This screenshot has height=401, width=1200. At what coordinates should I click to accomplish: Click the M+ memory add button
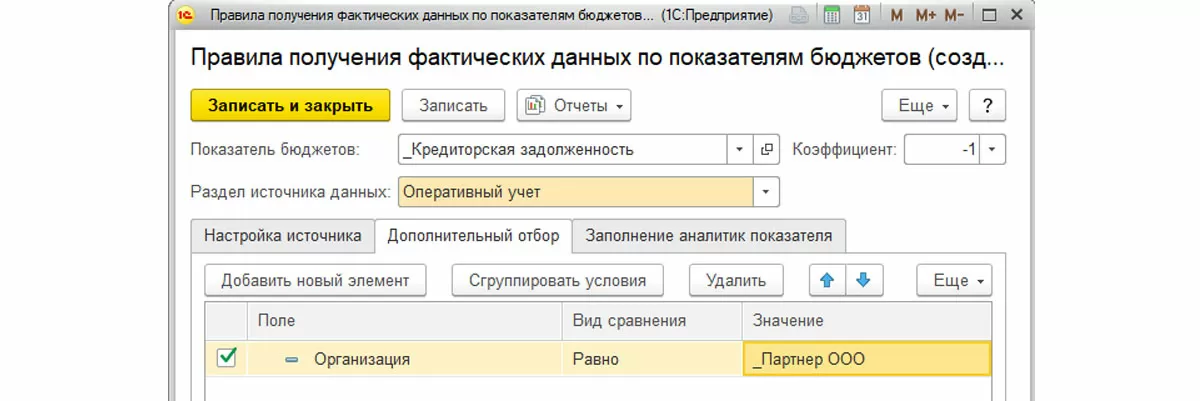tap(924, 17)
